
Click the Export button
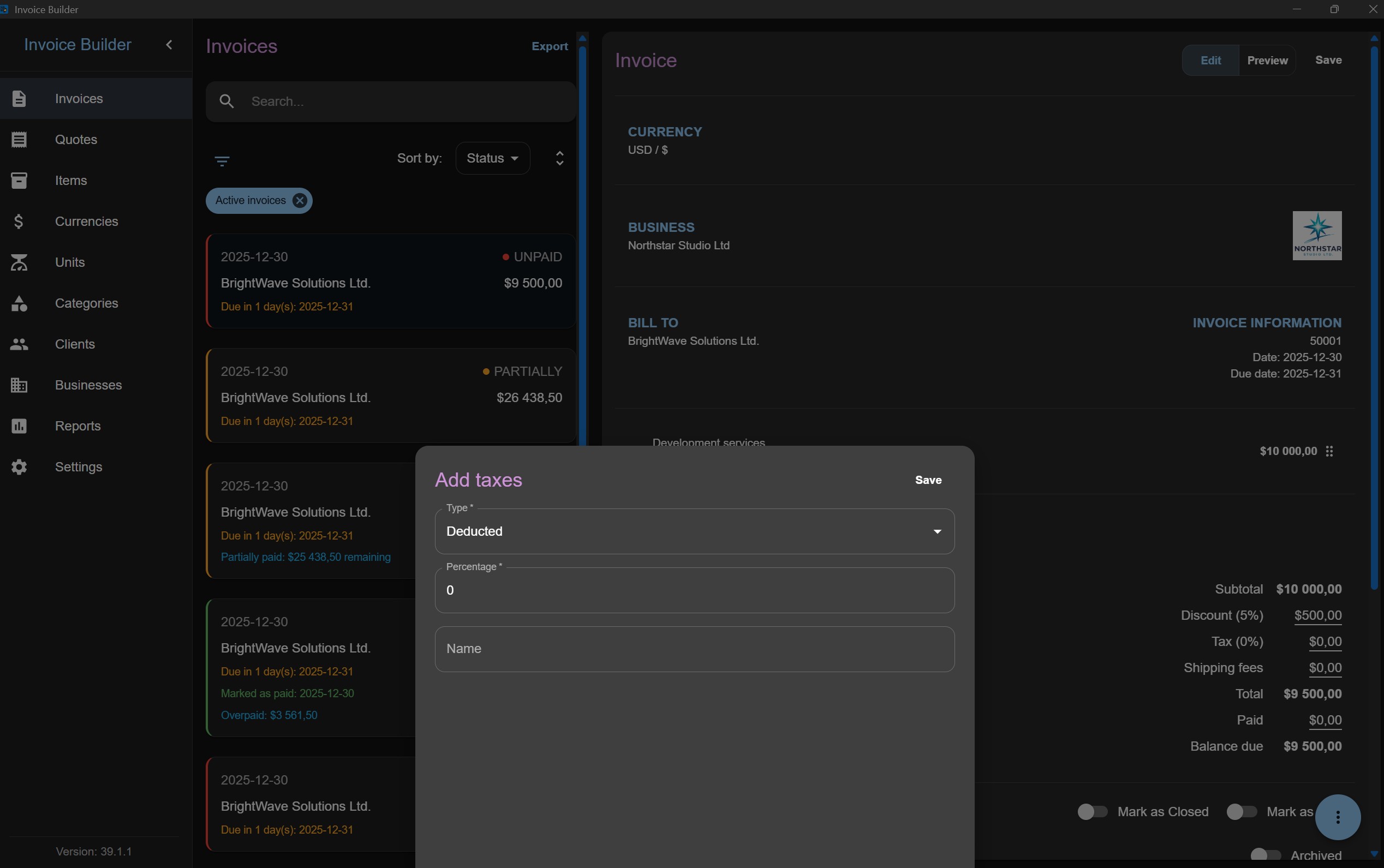550,46
